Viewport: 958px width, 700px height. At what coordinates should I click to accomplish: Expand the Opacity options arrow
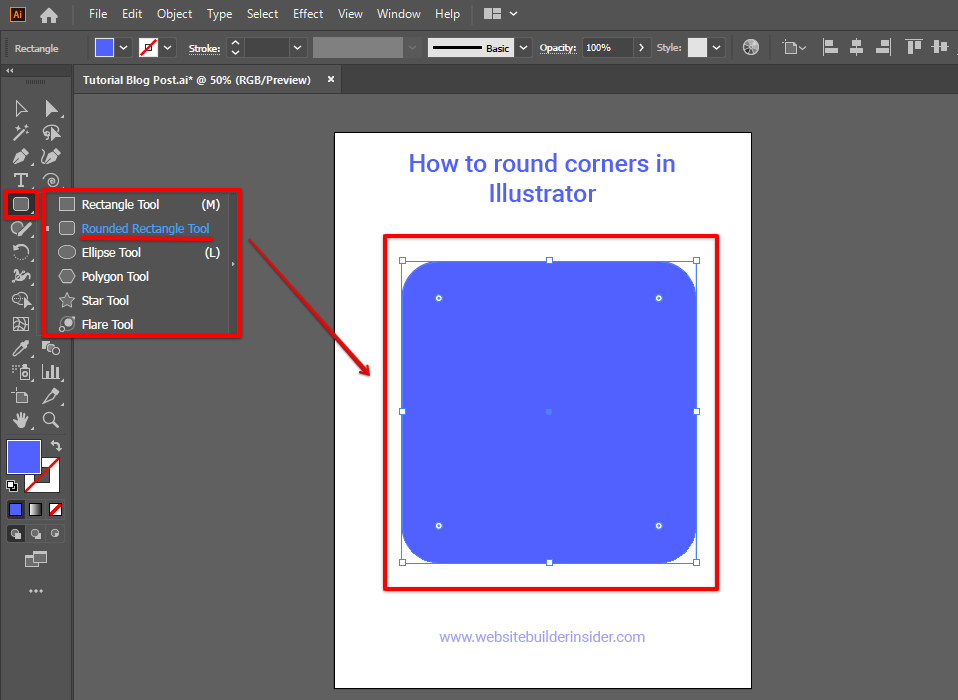pos(641,48)
